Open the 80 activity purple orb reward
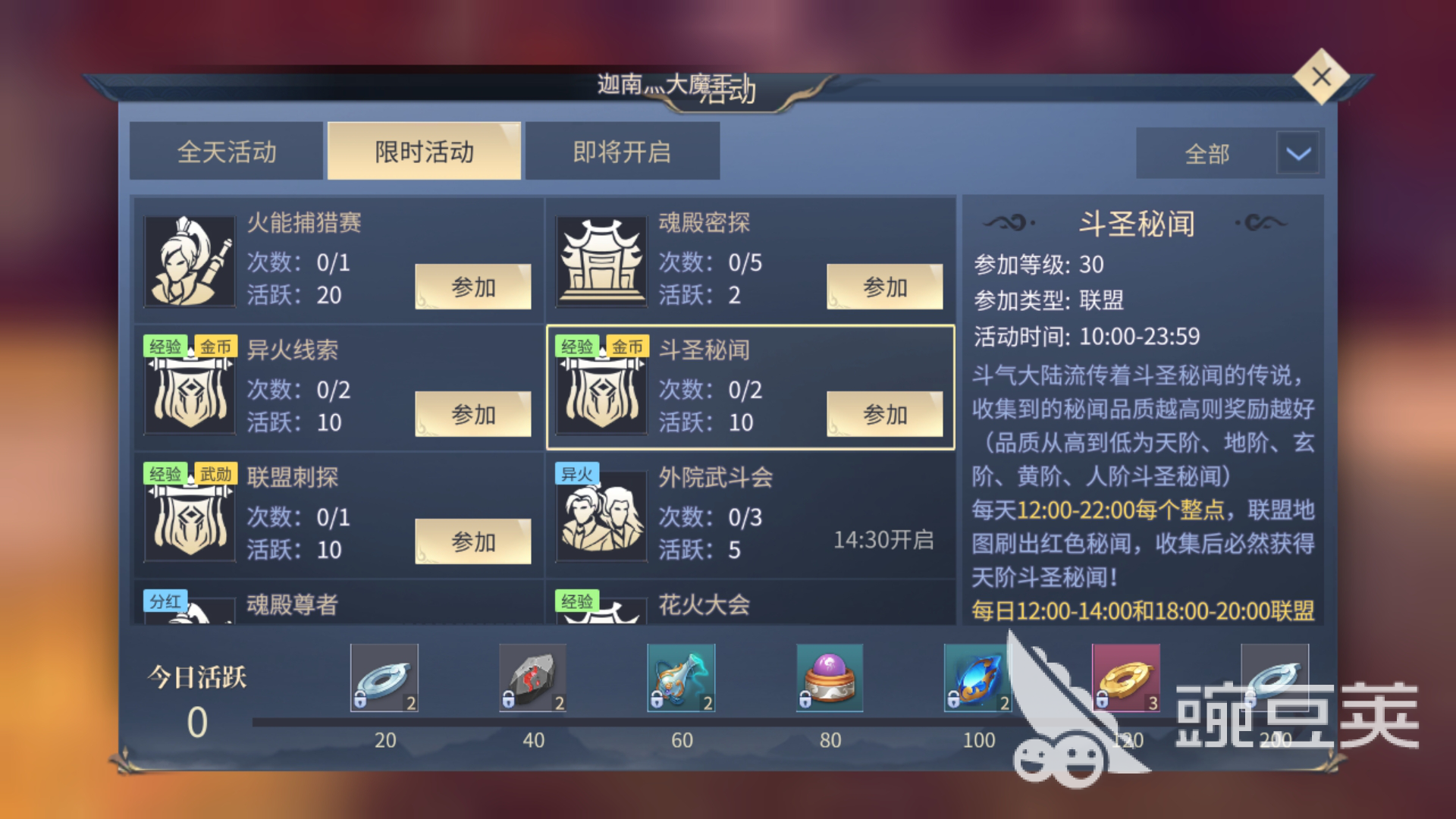 coord(830,677)
